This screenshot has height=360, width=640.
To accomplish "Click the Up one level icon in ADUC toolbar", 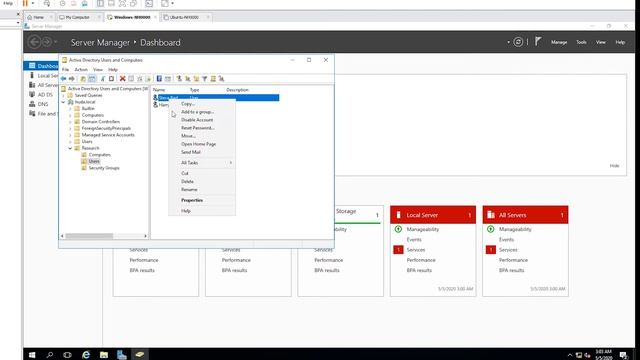I will (83, 79).
